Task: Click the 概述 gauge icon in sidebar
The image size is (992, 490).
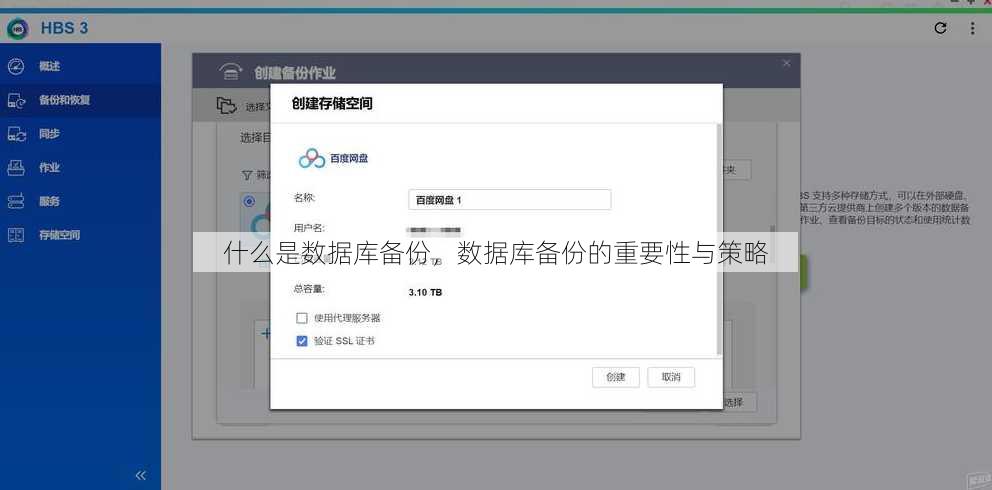Action: point(16,66)
